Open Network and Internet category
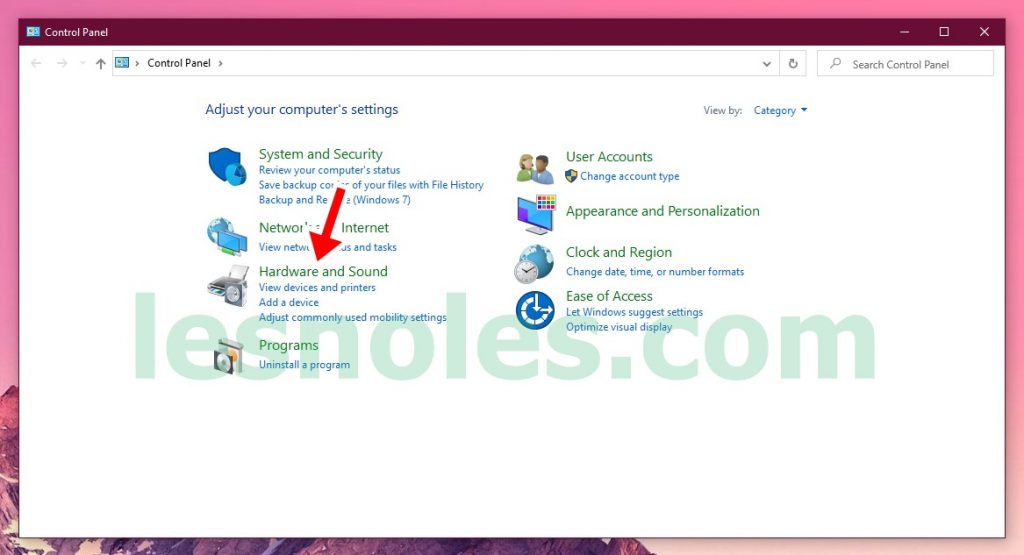The height and width of the screenshot is (555, 1024). coord(324,227)
